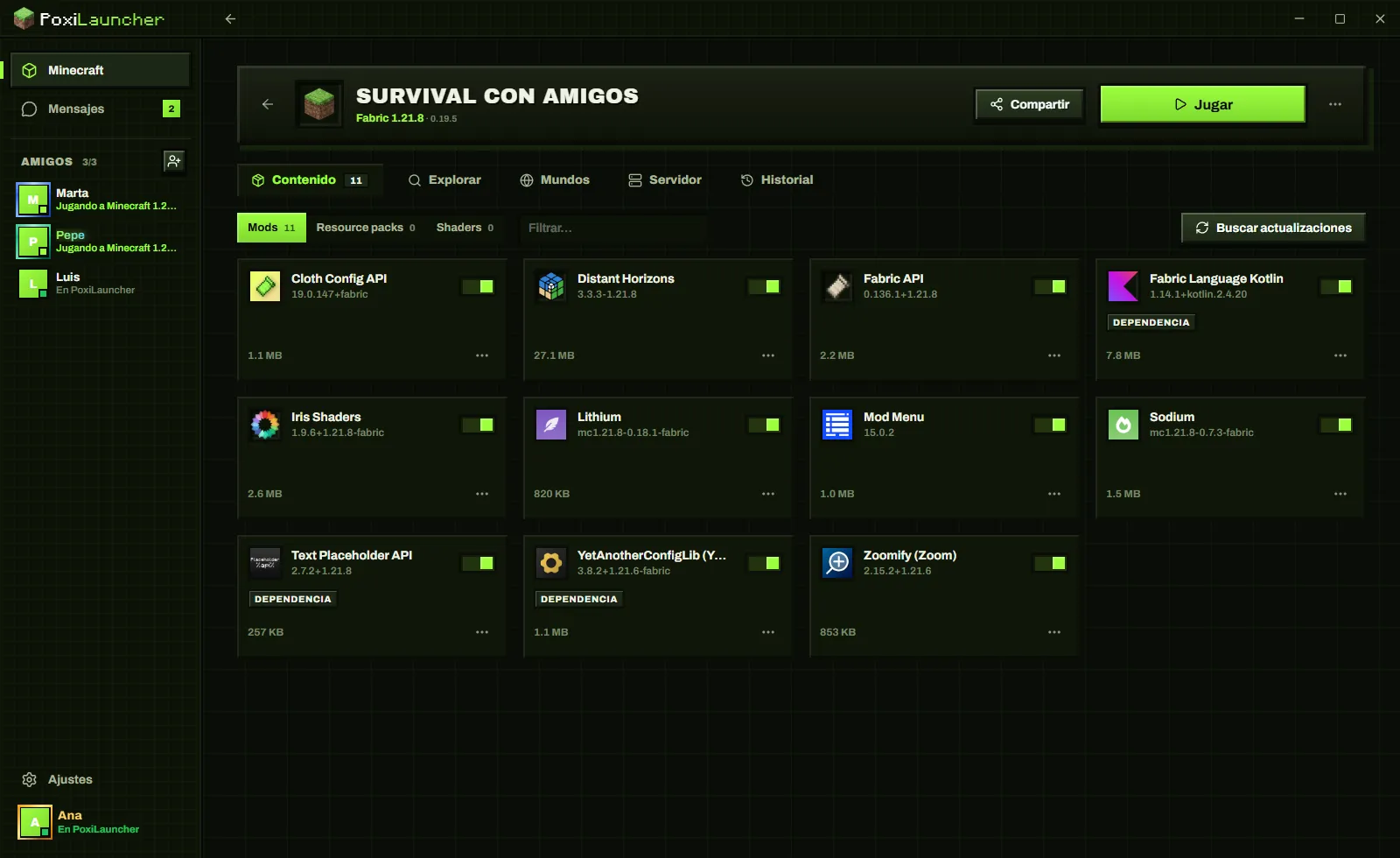Turn off the Fabric API toggle
Viewport: 1400px width, 858px height.
(1050, 286)
